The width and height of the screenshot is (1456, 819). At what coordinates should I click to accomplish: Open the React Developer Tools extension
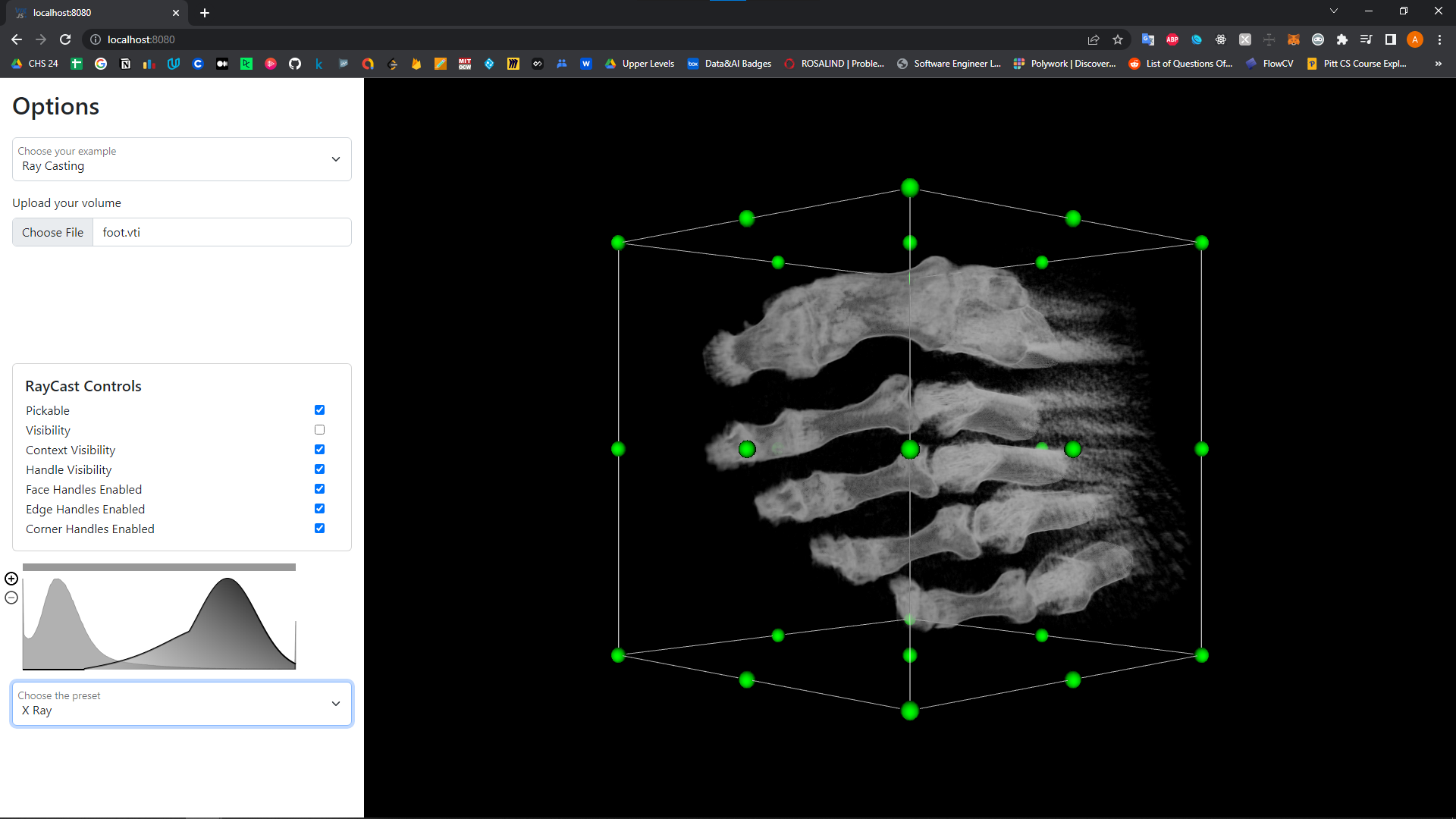point(1221,39)
